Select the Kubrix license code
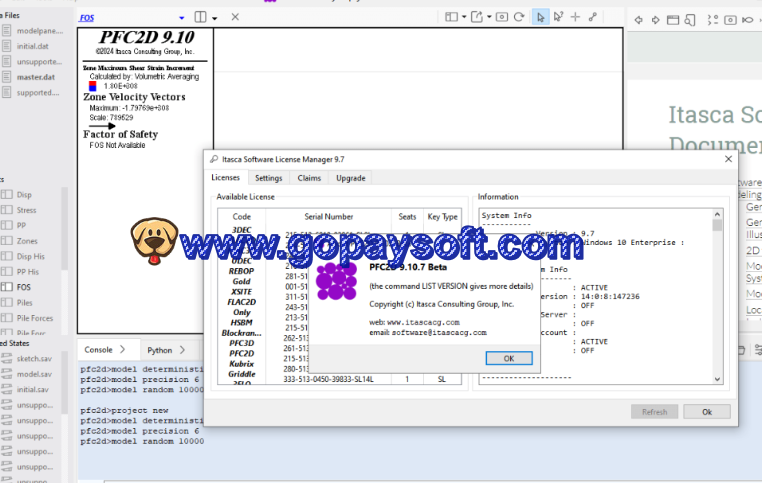The height and width of the screenshot is (483, 762). (x=242, y=364)
